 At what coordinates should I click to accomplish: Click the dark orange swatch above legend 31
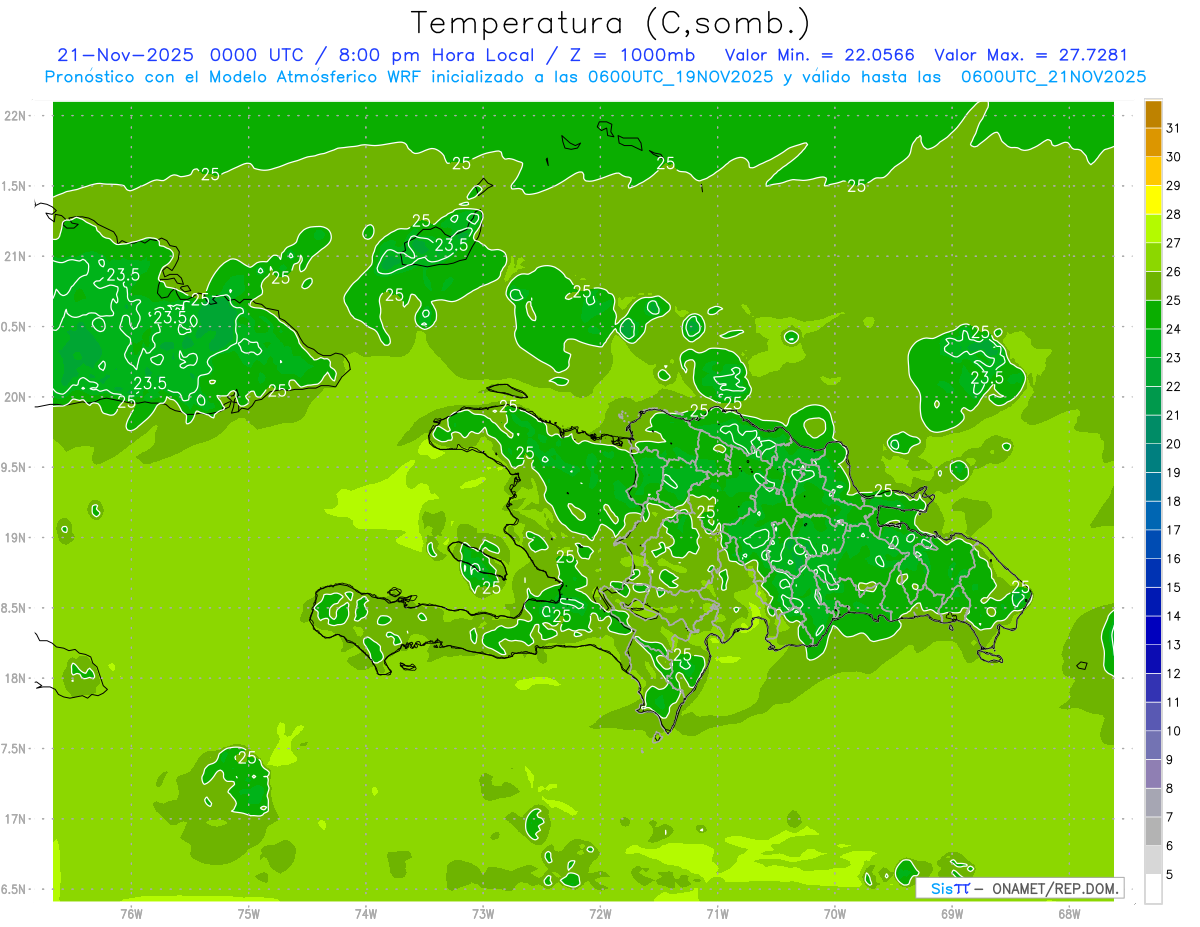pos(1153,114)
